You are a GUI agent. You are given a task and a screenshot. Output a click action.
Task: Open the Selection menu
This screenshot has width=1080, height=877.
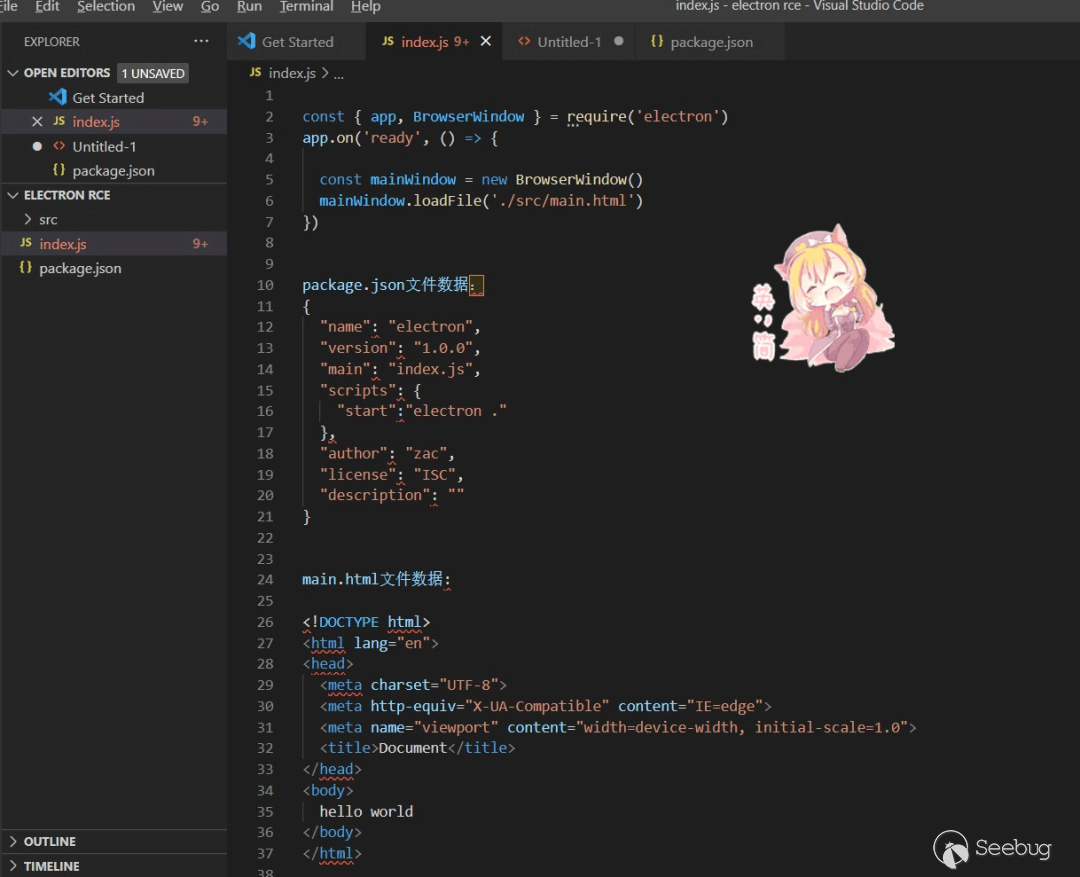tap(106, 7)
